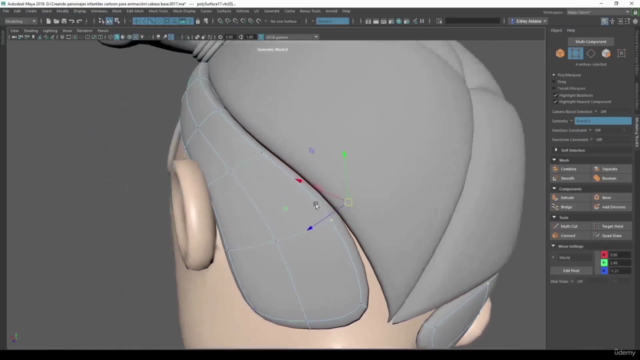The image size is (640, 360).
Task: Open the viewport Lighting menu
Action: pos(50,31)
